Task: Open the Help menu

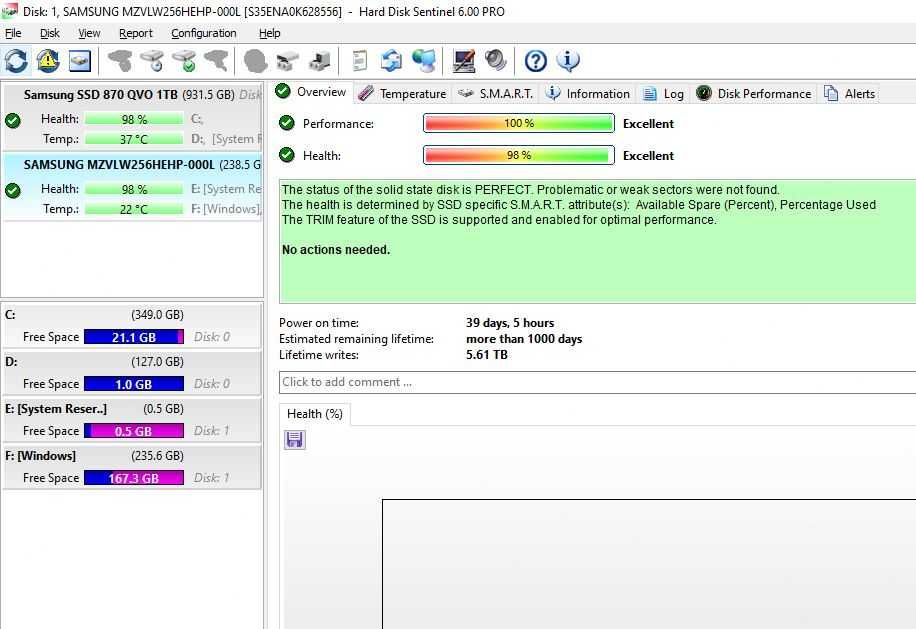Action: (269, 33)
